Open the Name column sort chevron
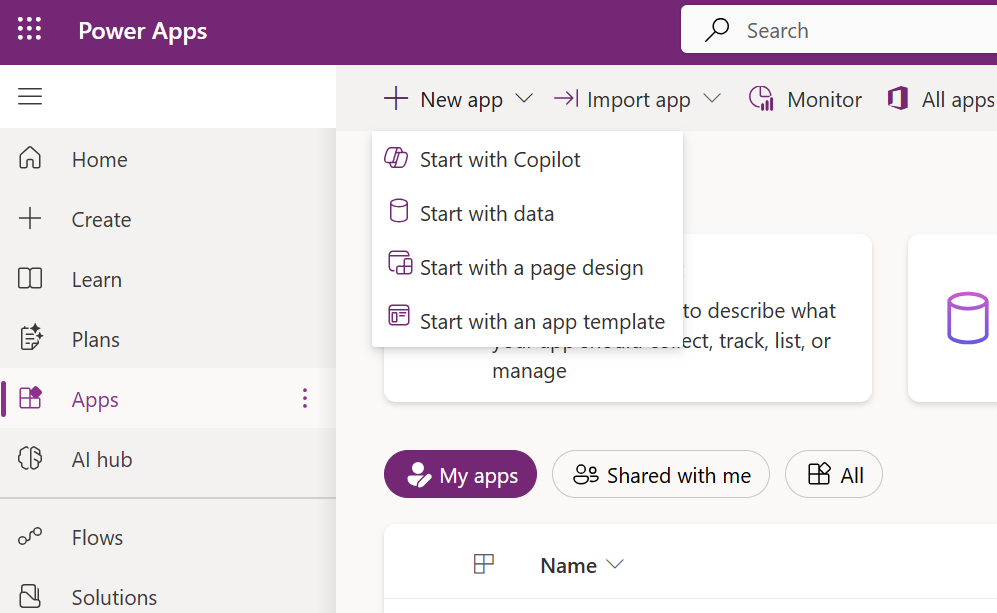This screenshot has width=997, height=613. 615,565
